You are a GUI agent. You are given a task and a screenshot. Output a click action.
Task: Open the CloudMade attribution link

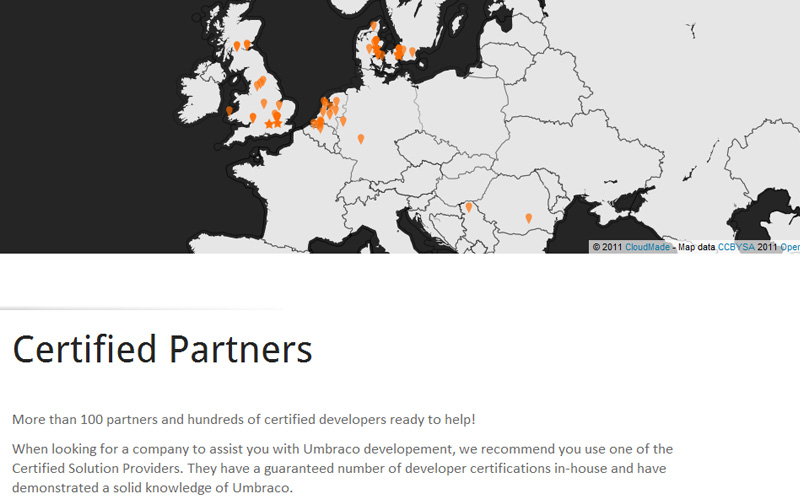point(647,247)
